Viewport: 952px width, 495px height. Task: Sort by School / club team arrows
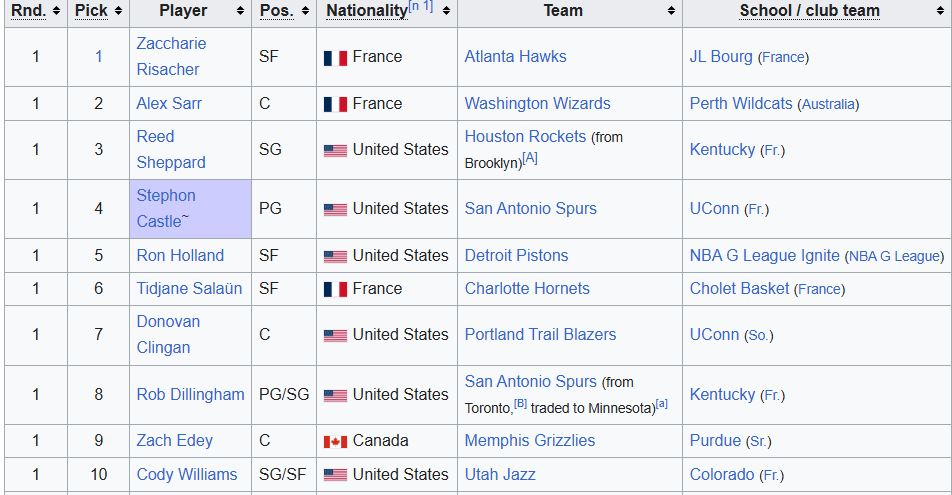coord(940,11)
